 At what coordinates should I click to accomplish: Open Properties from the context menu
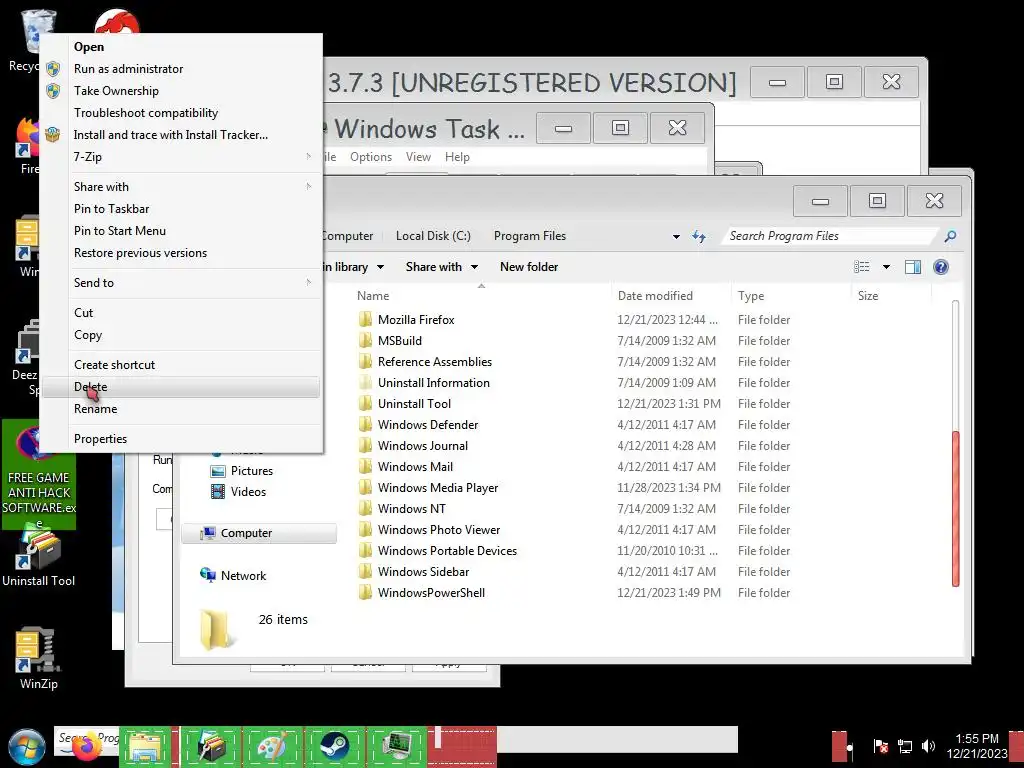(x=181, y=439)
